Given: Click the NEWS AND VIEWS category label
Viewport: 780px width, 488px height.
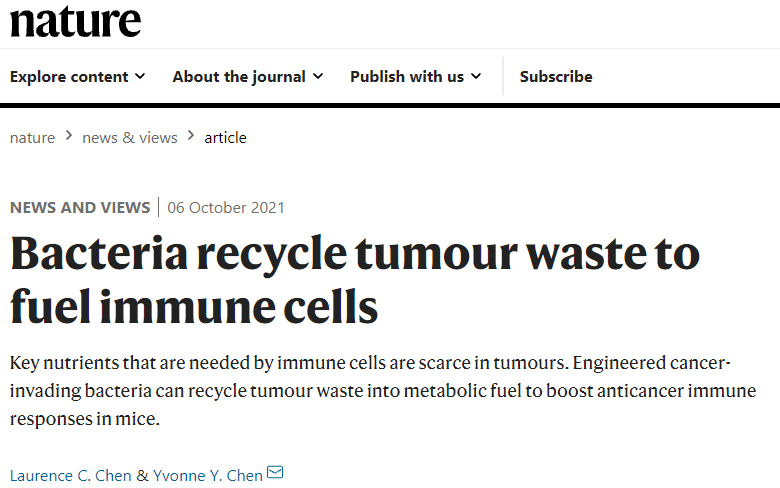Looking at the screenshot, I should pos(80,207).
